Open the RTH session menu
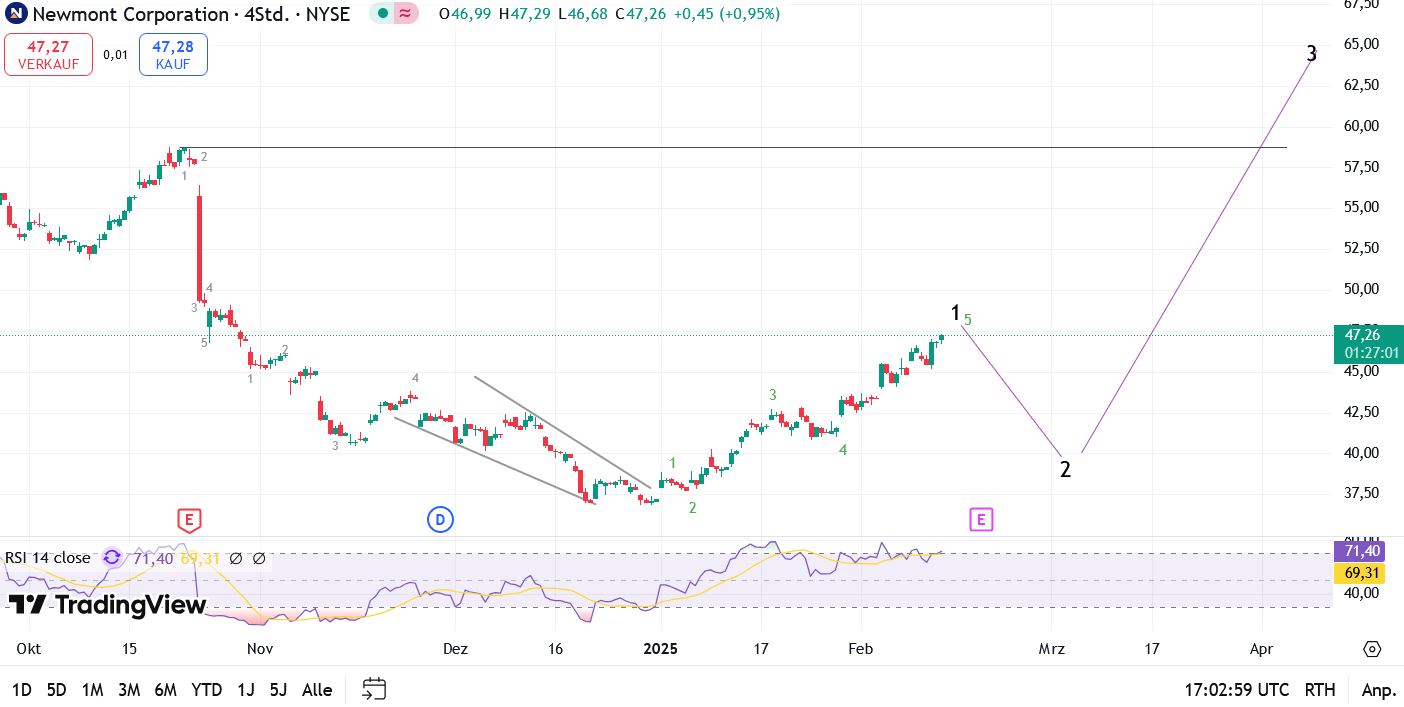1404x707 pixels. [x=1320, y=690]
